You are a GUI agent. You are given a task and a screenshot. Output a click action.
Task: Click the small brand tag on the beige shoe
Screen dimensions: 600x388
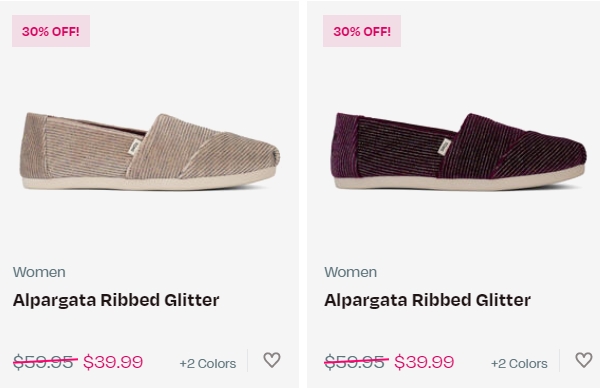coord(135,147)
